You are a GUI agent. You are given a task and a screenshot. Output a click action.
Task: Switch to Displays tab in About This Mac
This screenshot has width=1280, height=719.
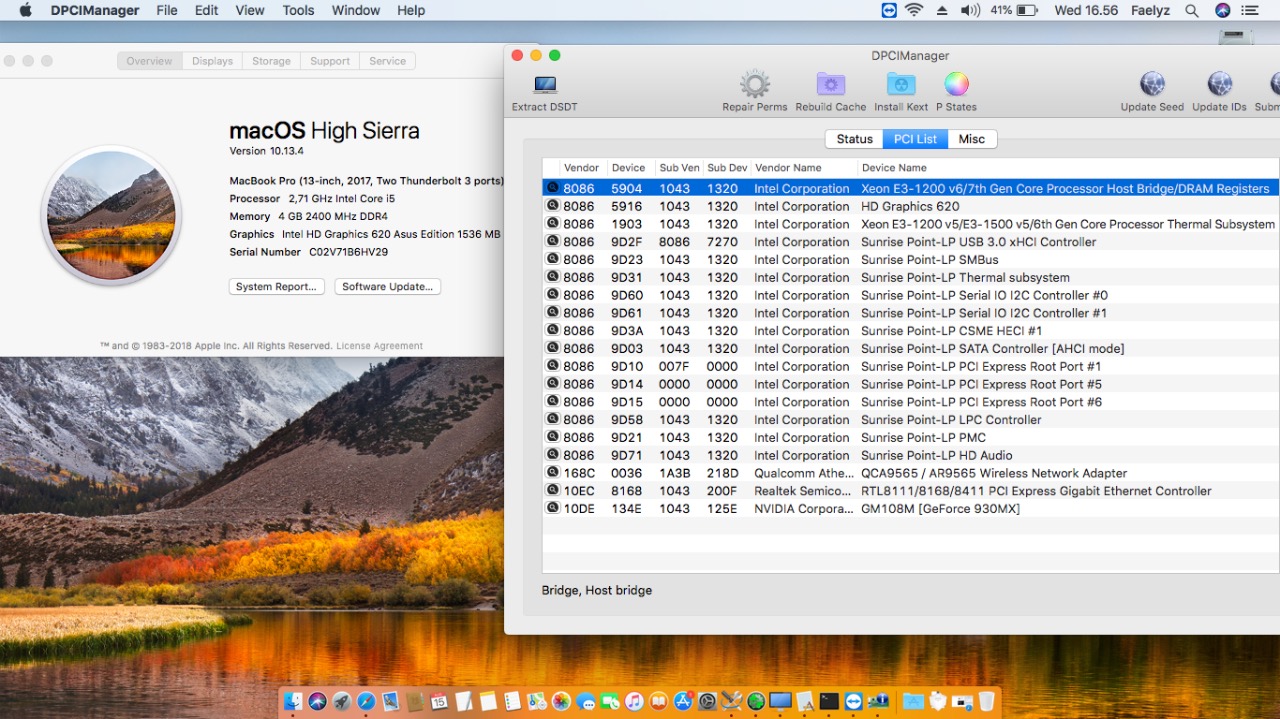212,61
